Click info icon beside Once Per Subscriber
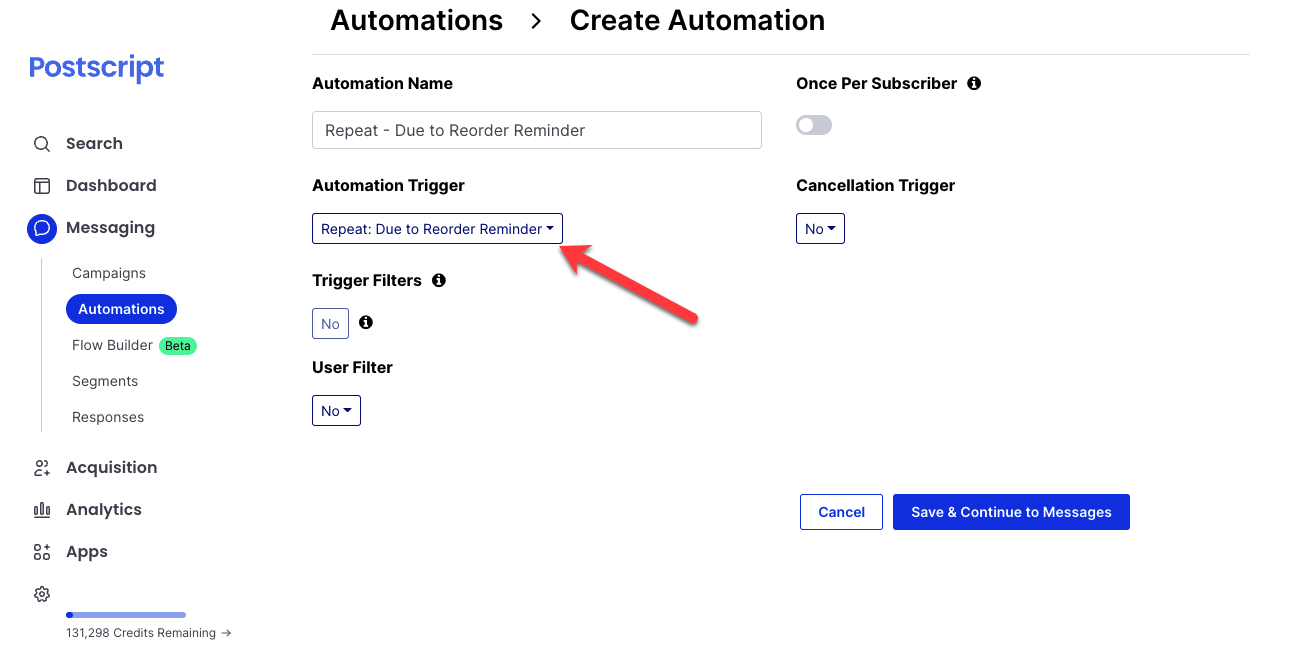 point(974,83)
